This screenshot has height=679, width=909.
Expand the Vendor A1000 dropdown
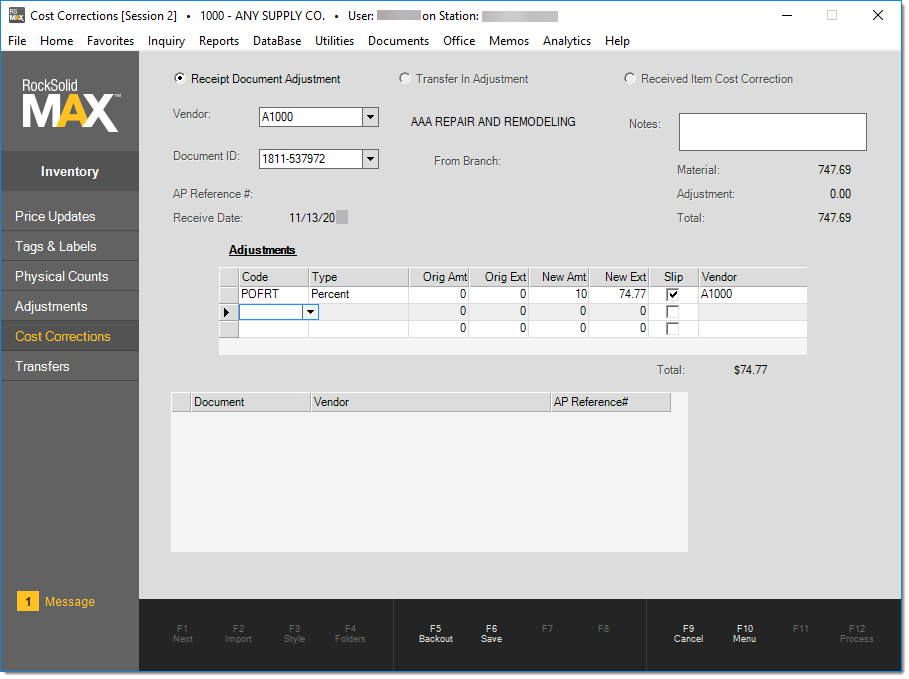[370, 117]
